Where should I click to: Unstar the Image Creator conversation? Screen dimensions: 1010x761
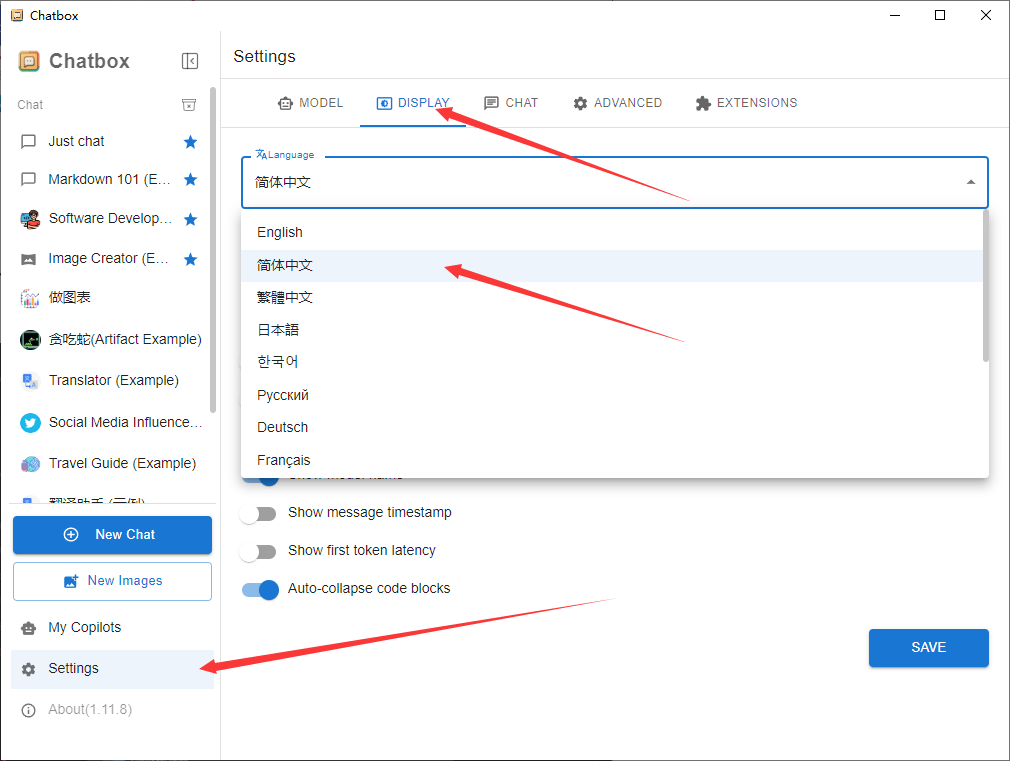[x=190, y=259]
